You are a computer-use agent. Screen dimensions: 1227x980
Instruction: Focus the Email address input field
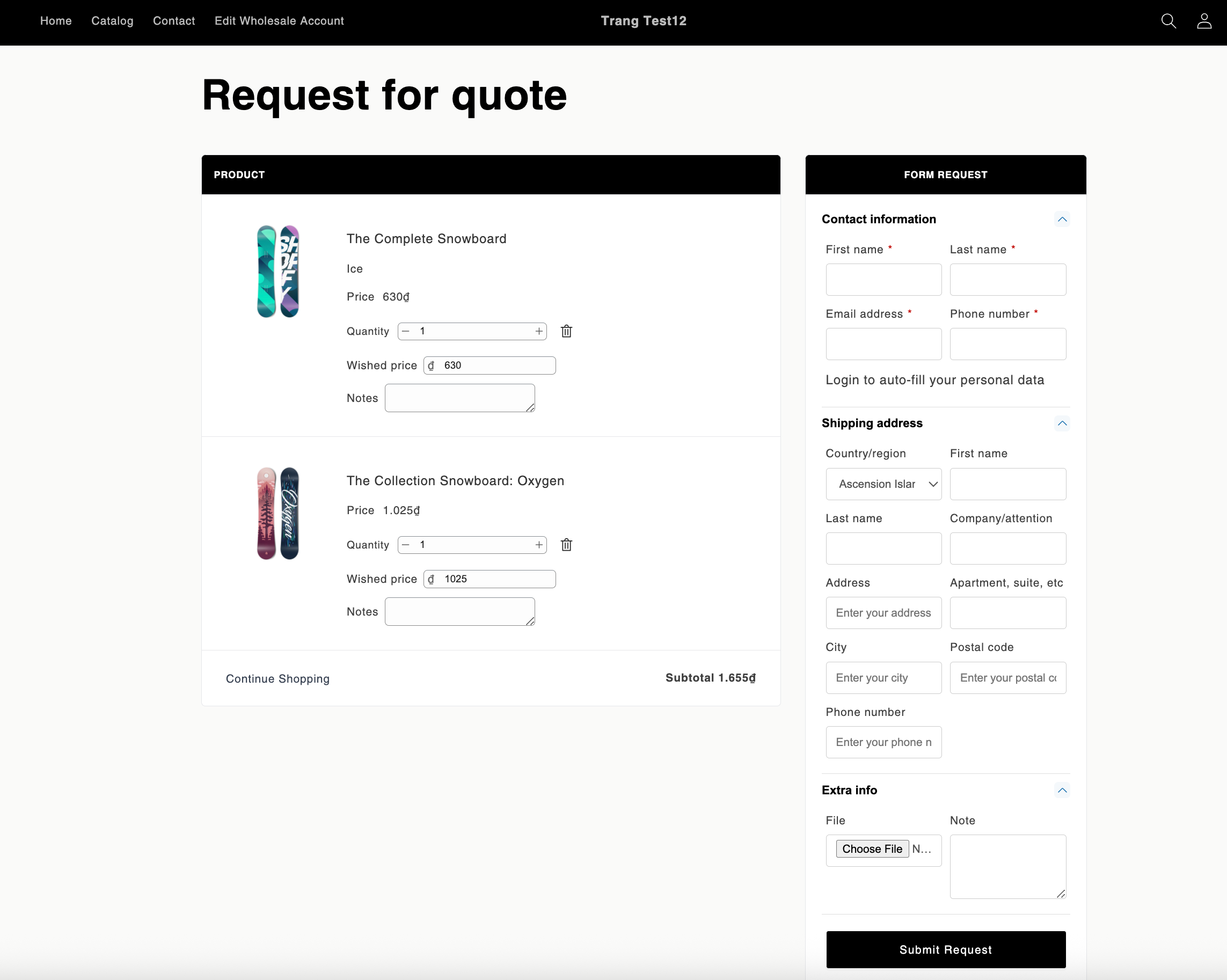click(883, 343)
